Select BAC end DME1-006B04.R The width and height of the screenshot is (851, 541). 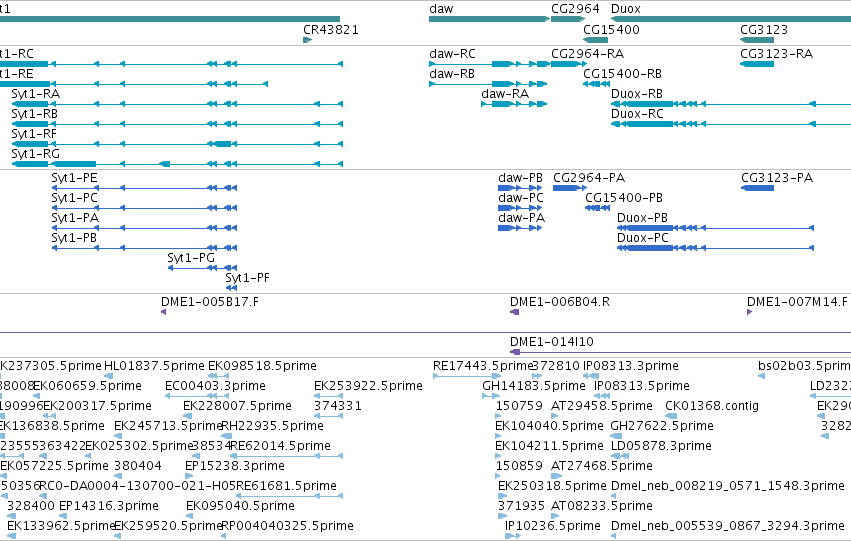coord(560,302)
